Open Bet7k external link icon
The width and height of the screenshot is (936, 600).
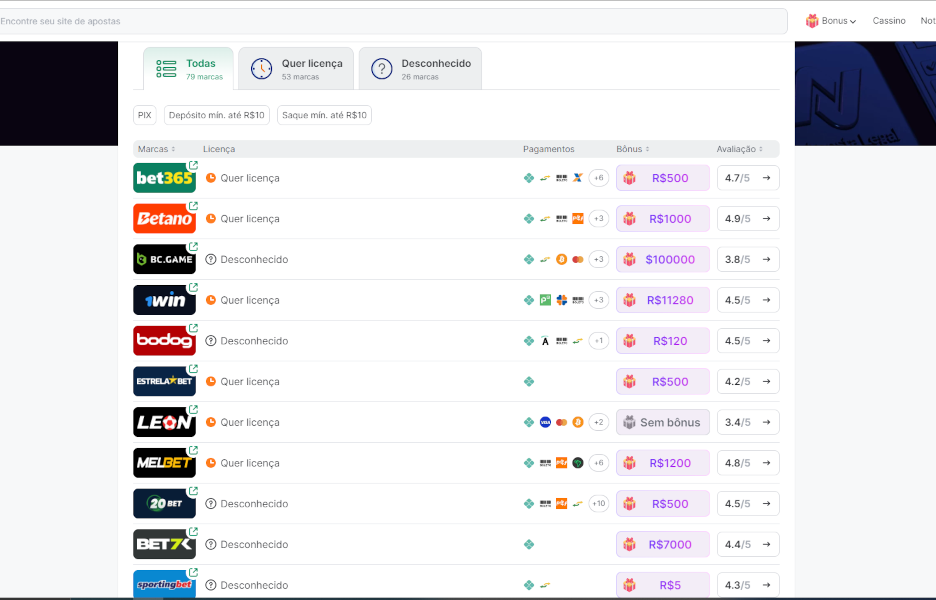click(x=193, y=531)
